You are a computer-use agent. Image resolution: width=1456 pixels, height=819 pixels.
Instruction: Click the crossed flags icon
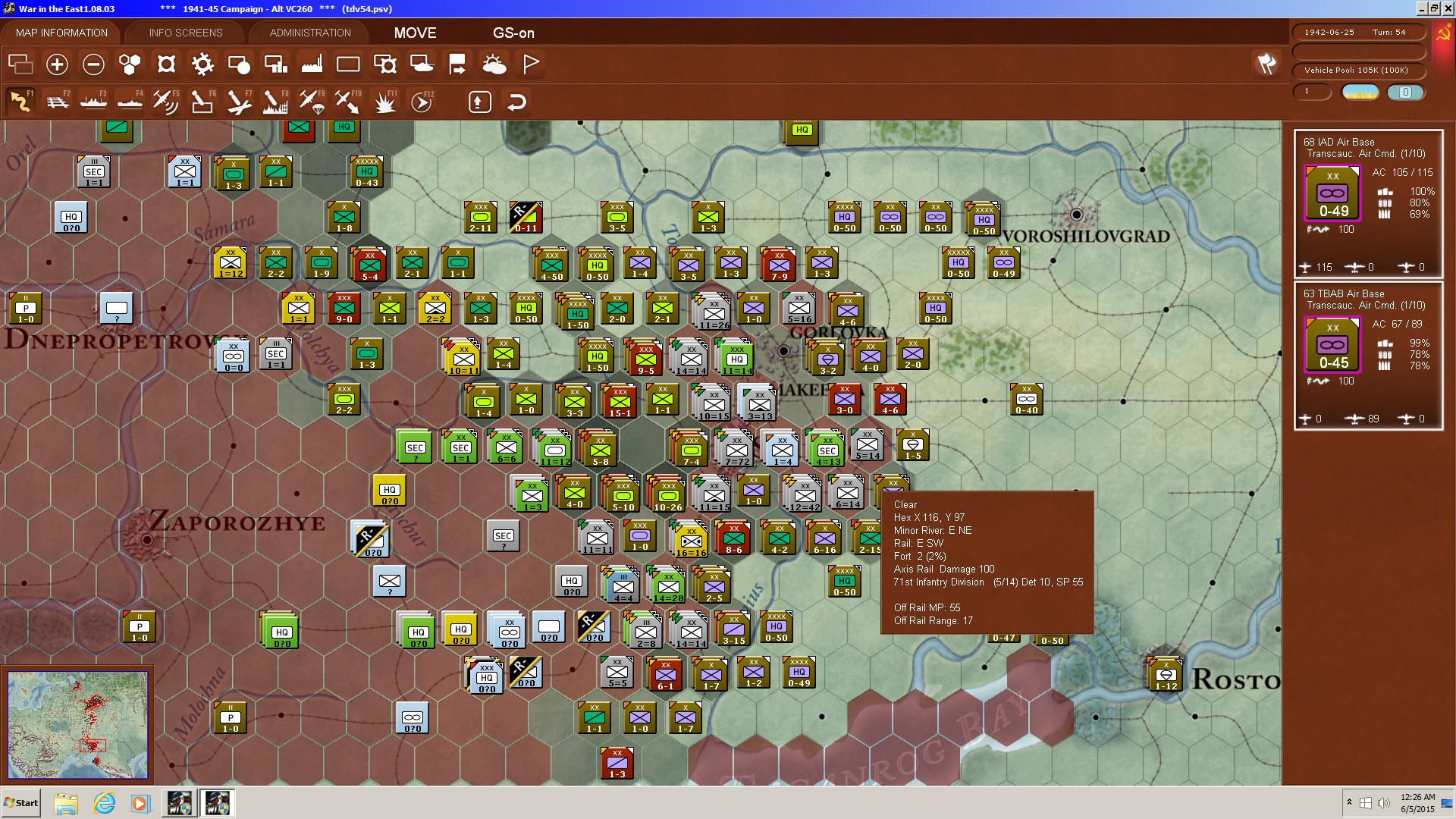(x=1266, y=64)
